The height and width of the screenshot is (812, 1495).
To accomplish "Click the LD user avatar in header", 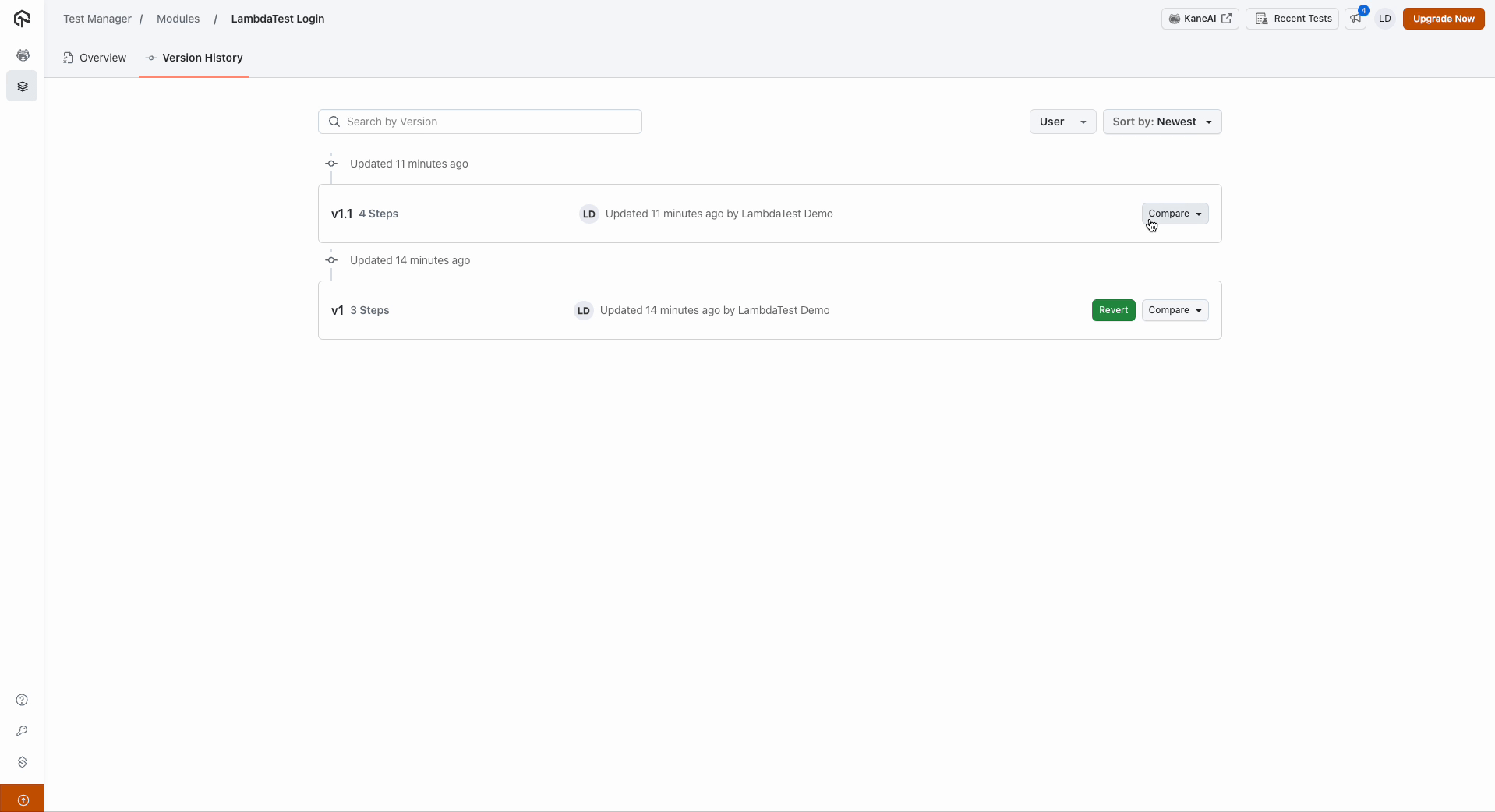I will click(x=1384, y=19).
